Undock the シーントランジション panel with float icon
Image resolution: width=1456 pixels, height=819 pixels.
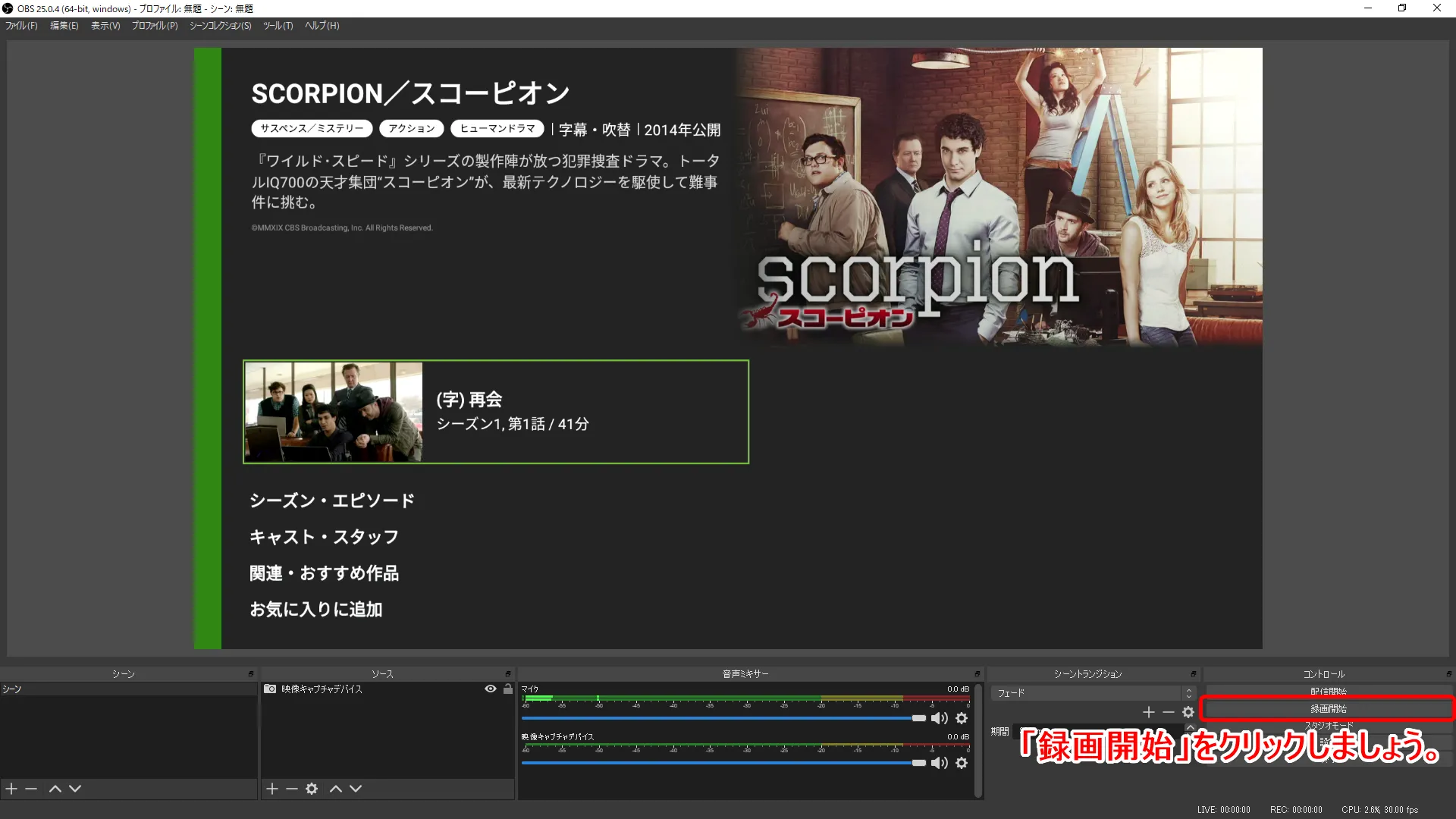pos(1194,673)
